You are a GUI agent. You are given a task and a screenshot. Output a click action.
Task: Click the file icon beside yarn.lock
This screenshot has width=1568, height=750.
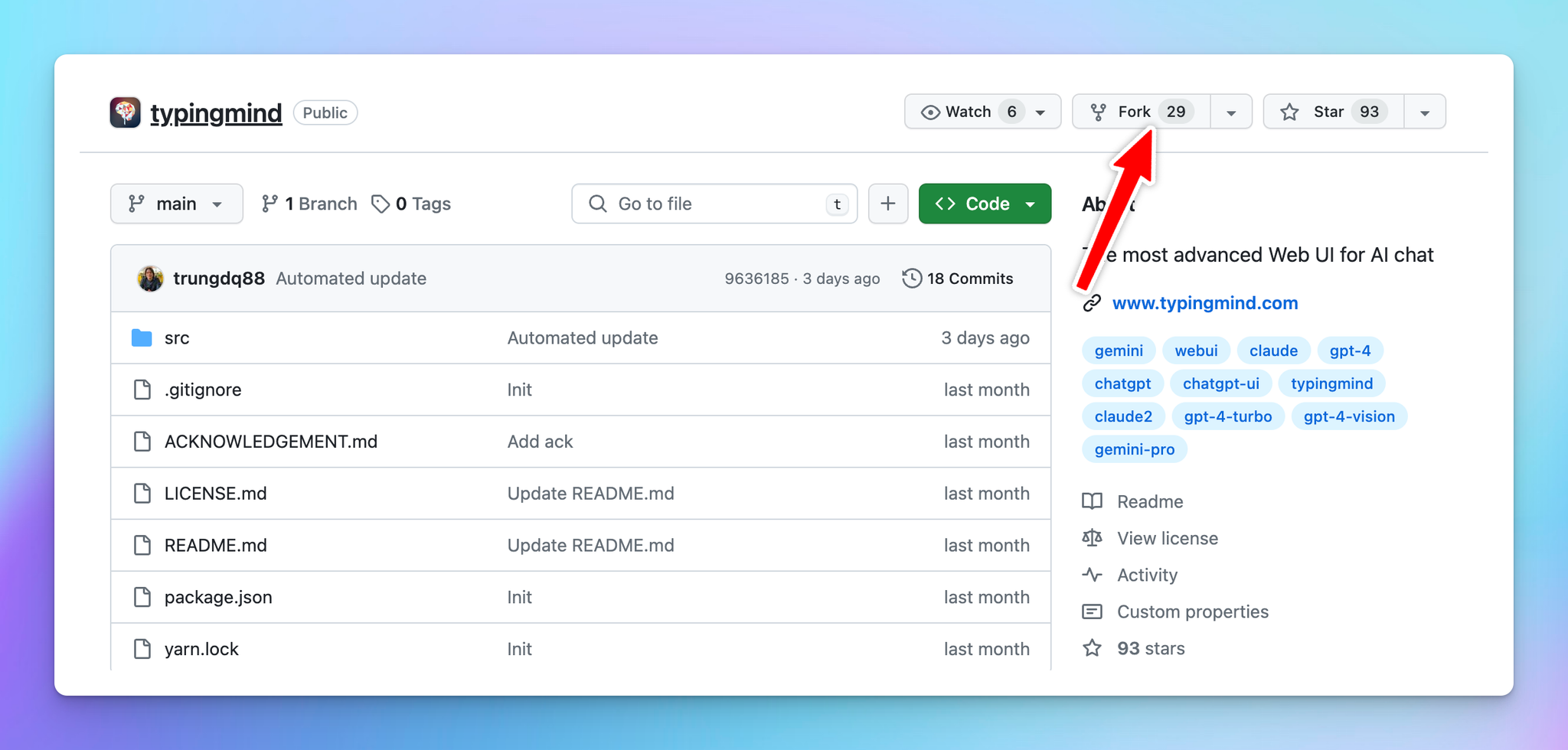point(142,649)
